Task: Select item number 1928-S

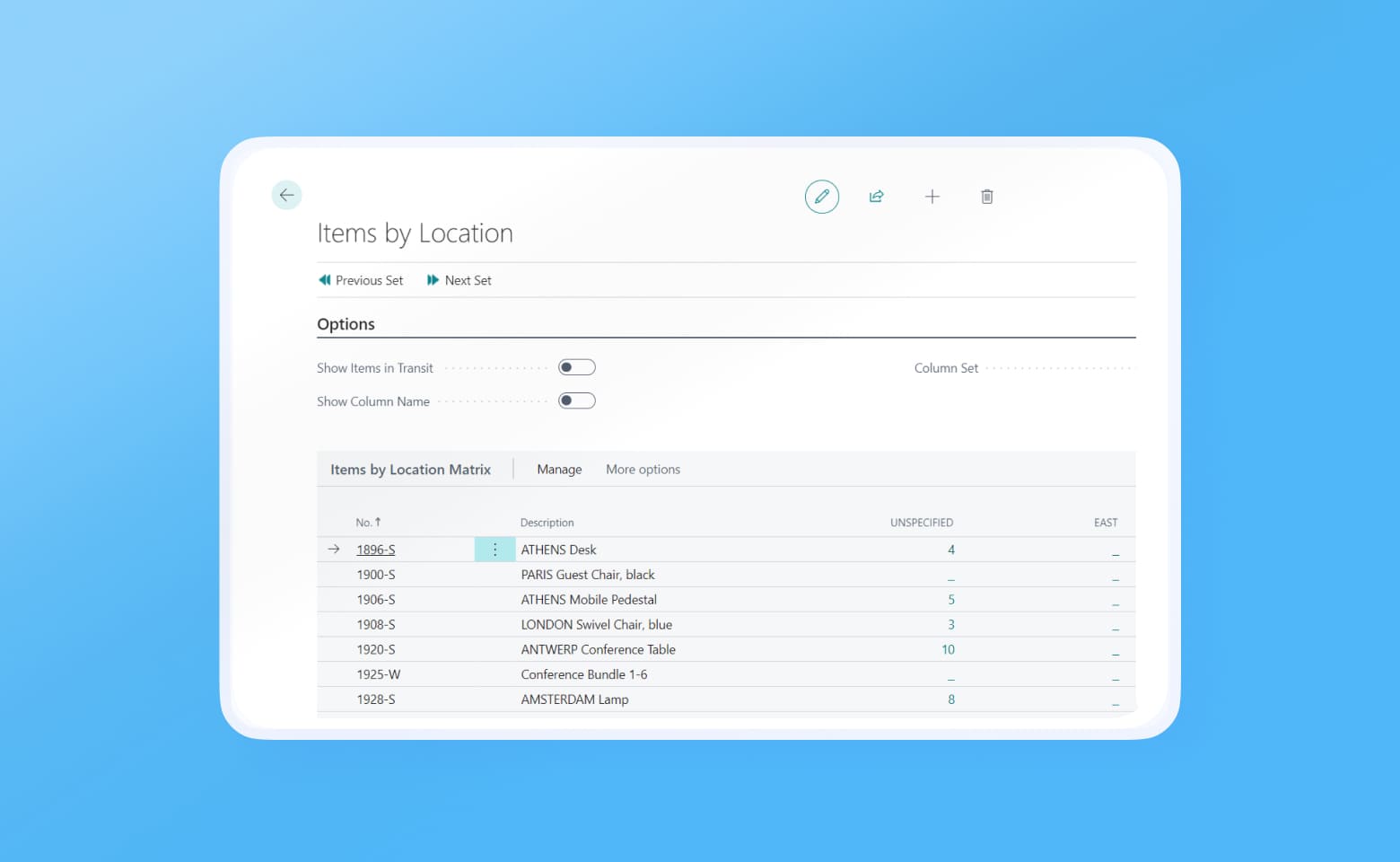Action: 376,699
